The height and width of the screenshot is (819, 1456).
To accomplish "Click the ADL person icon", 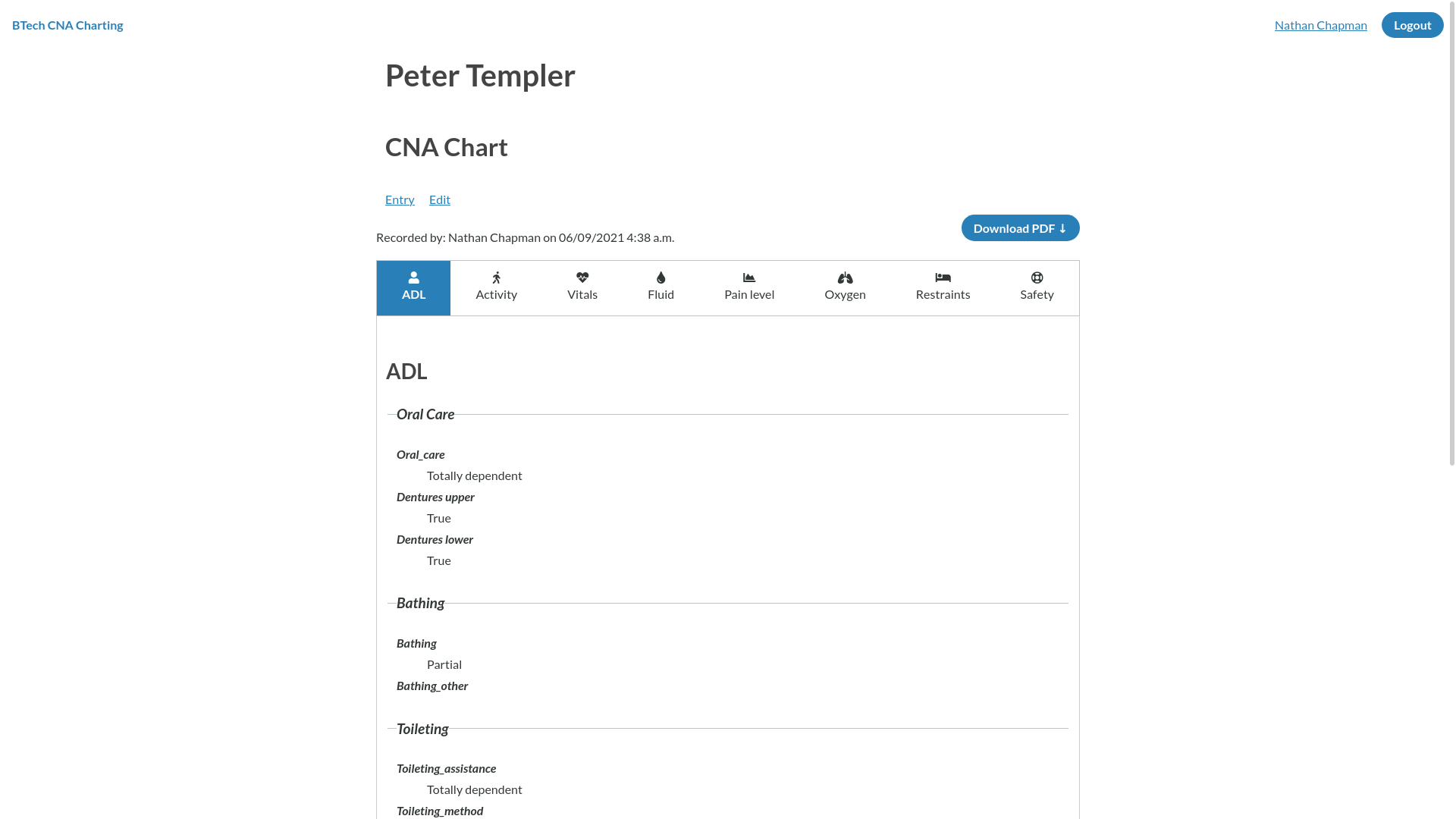I will [x=413, y=278].
